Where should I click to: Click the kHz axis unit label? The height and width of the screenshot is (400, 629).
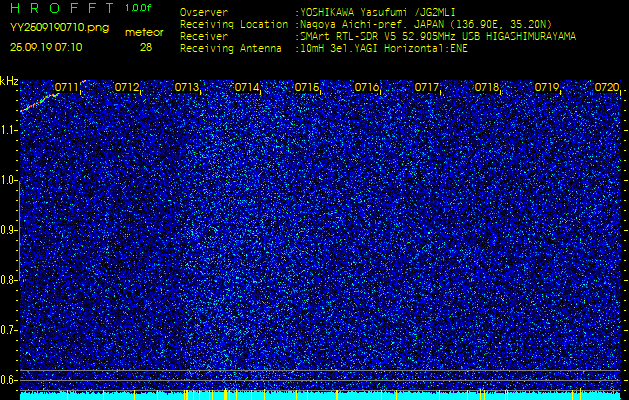[x=9, y=82]
